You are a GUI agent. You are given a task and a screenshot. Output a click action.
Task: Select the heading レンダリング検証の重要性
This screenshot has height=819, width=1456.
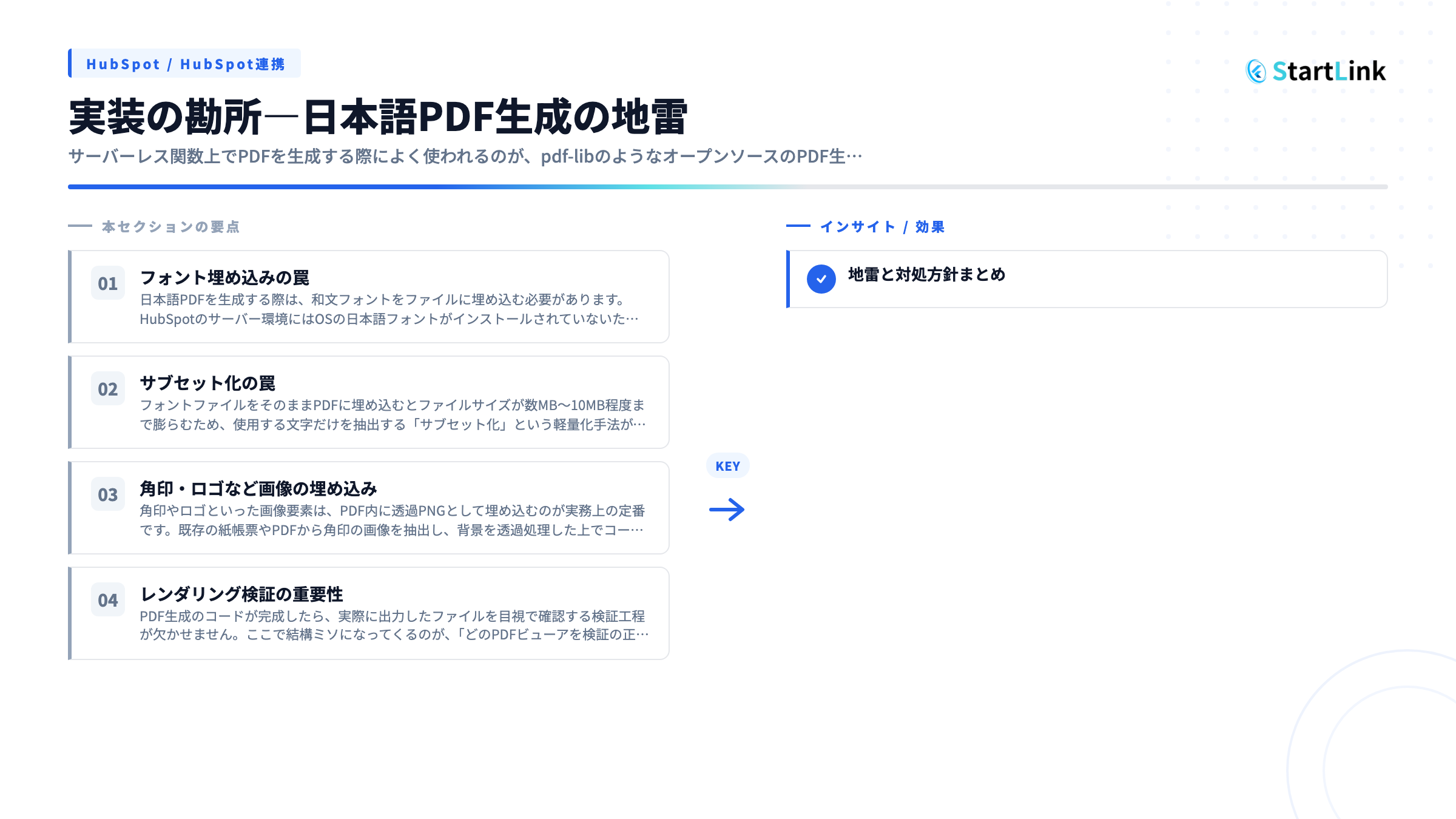click(241, 594)
